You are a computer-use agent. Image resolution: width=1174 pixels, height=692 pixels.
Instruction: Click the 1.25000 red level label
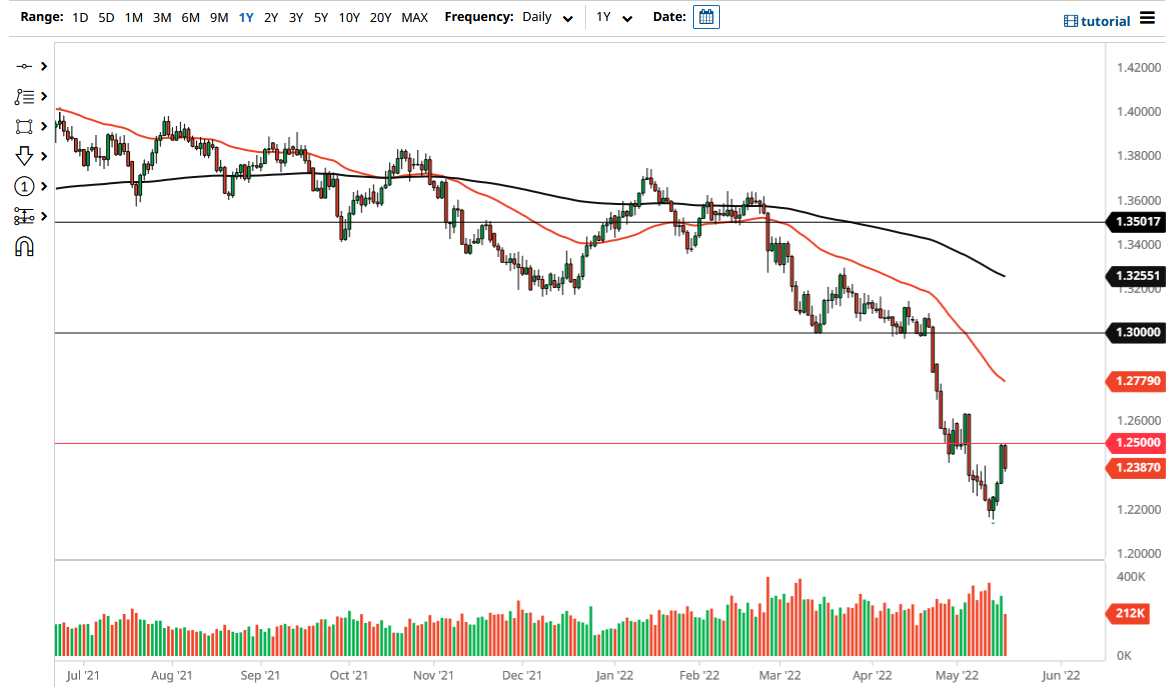pos(1135,443)
